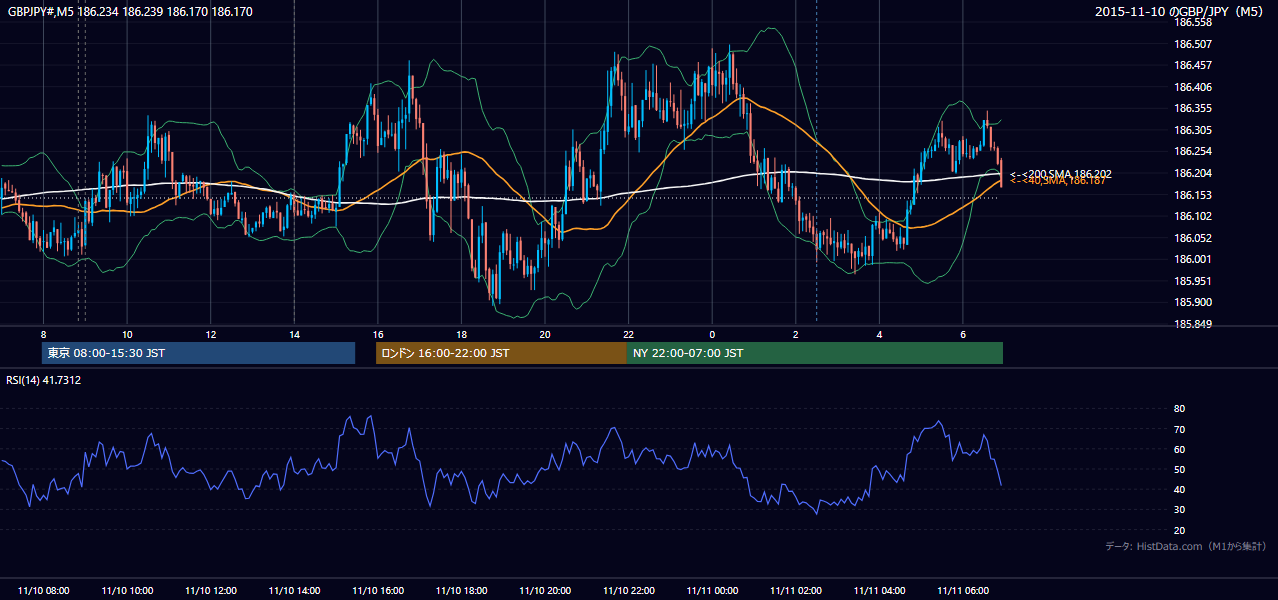Click the 11/11 00:00 date label
Screen dimensions: 1278x600
pos(712,591)
